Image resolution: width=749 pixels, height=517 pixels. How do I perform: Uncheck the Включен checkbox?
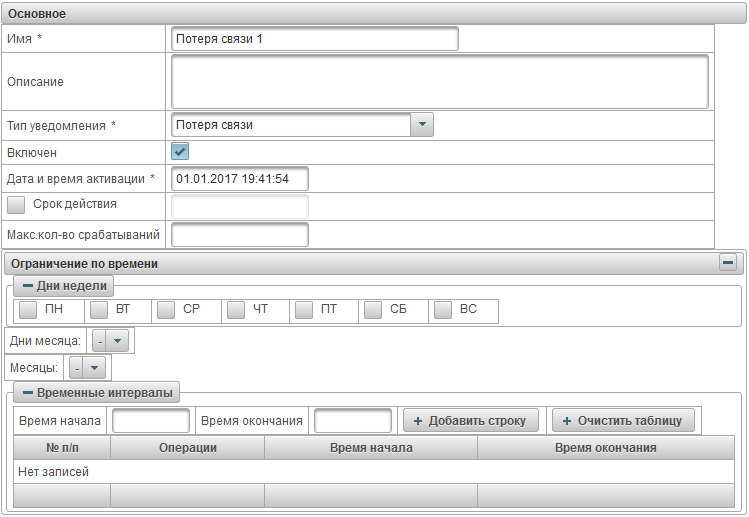click(181, 152)
